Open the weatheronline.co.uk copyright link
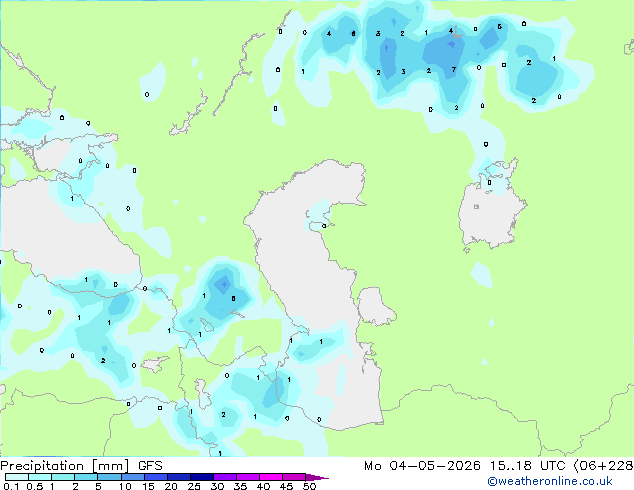Screen dimensions: 634x490 click(550, 481)
